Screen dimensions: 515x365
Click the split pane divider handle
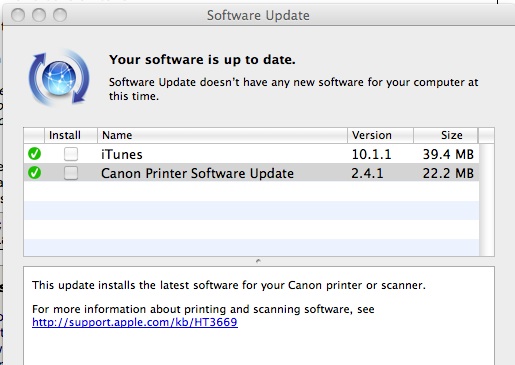pos(258,261)
